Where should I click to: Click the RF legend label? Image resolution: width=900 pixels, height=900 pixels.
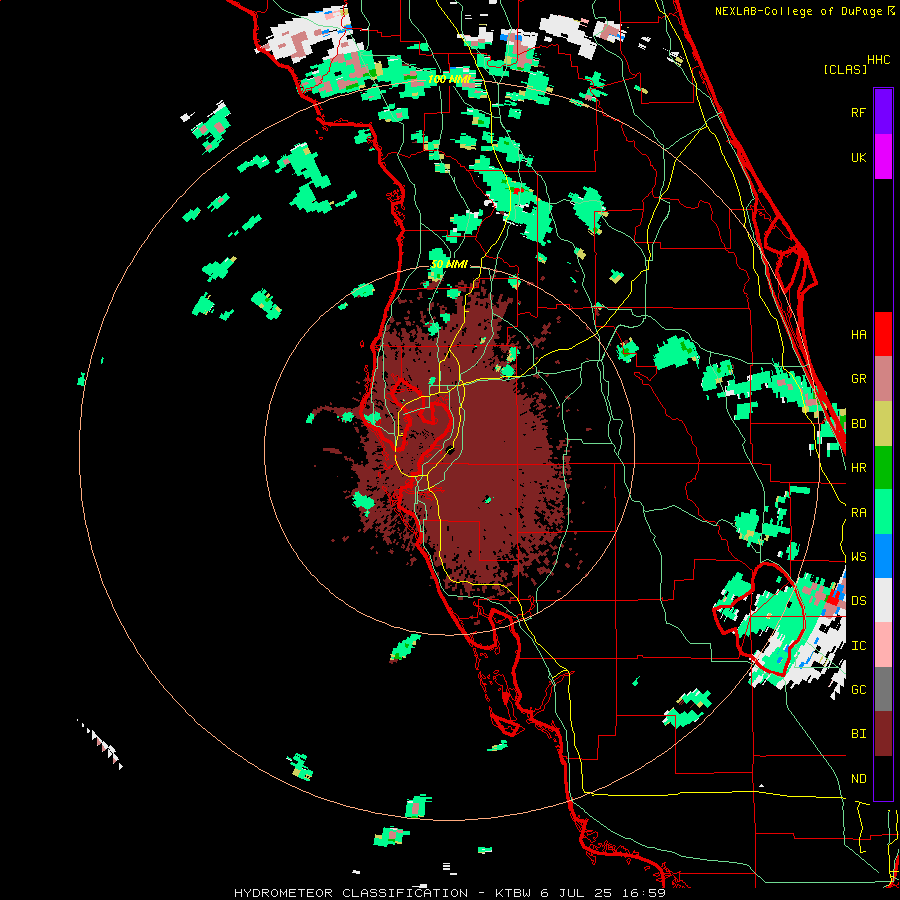(x=858, y=112)
